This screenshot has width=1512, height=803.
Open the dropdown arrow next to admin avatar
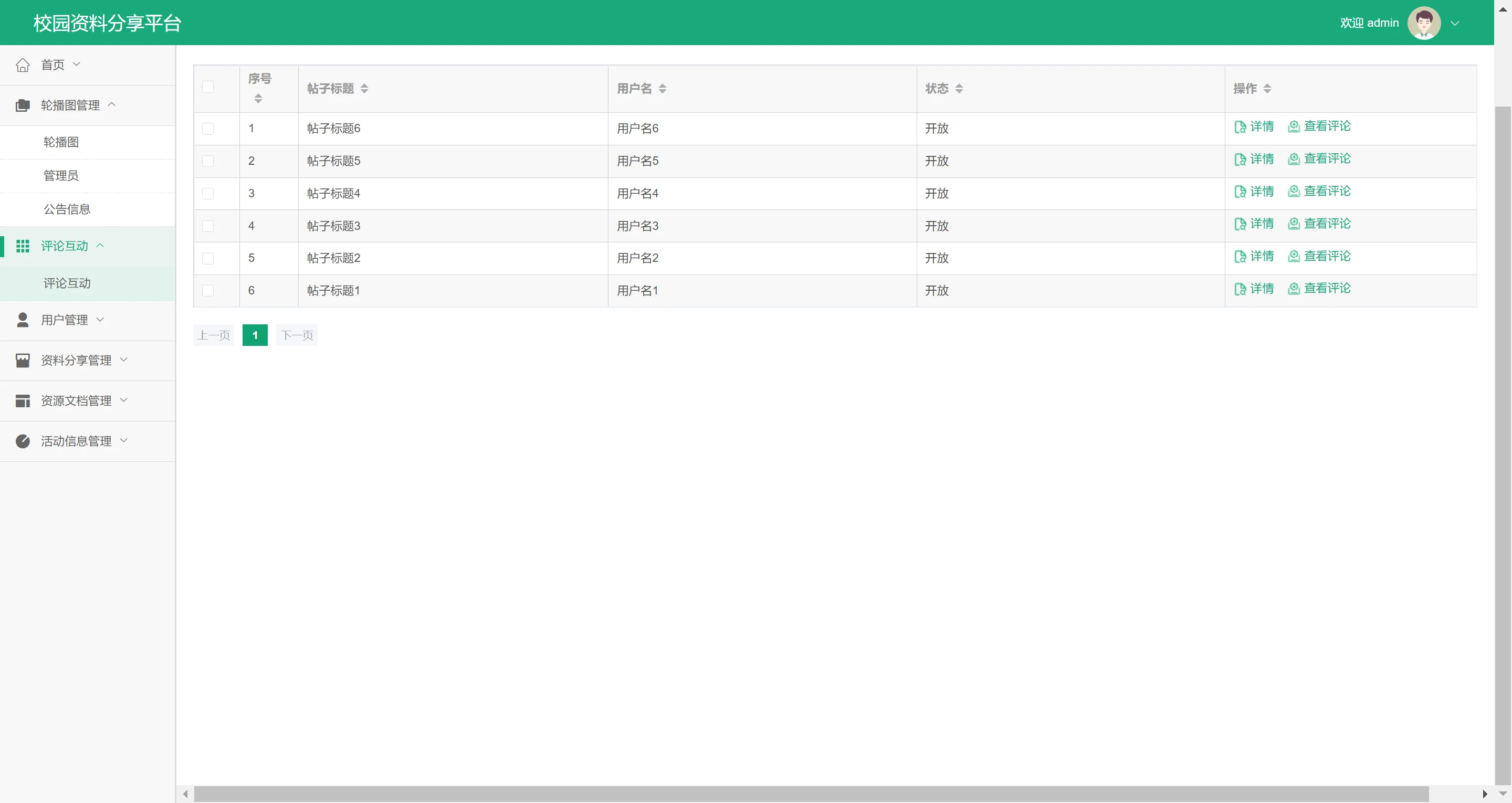[1455, 24]
